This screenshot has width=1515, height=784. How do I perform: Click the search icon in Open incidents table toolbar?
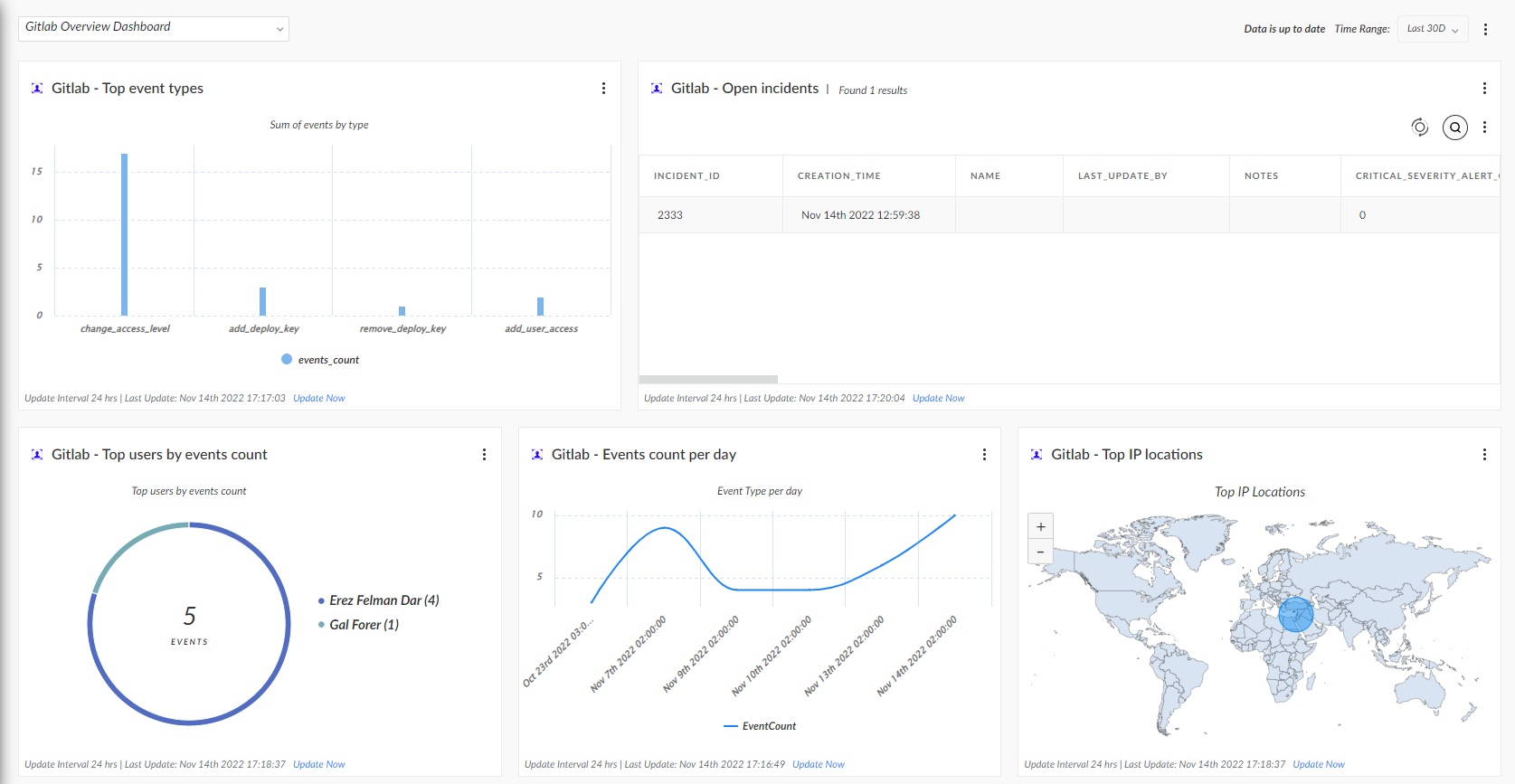[x=1455, y=128]
